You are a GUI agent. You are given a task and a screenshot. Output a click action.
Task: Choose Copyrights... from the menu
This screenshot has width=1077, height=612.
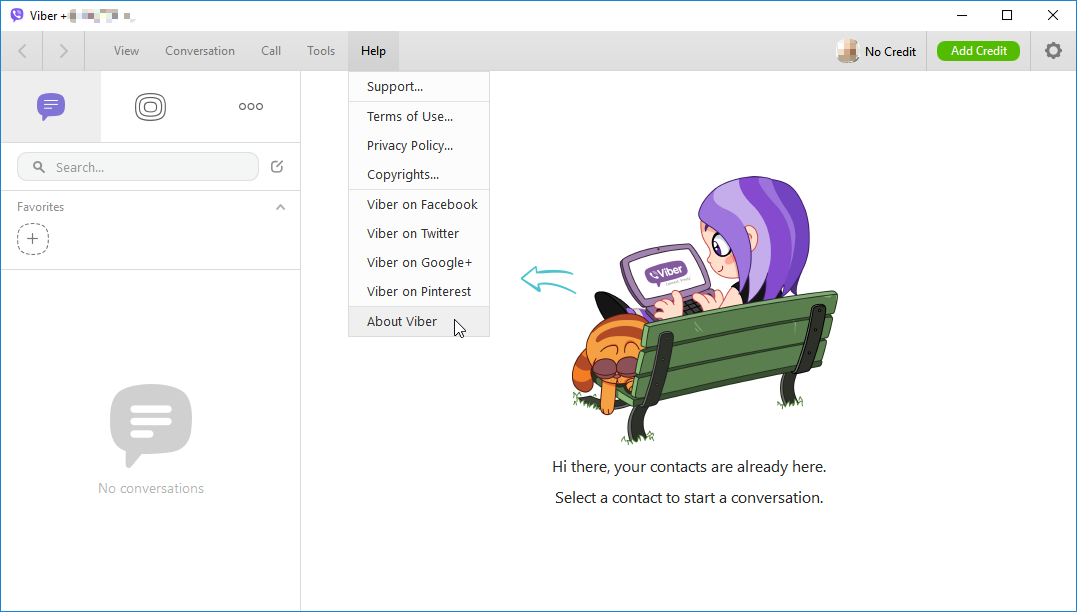coord(419,174)
